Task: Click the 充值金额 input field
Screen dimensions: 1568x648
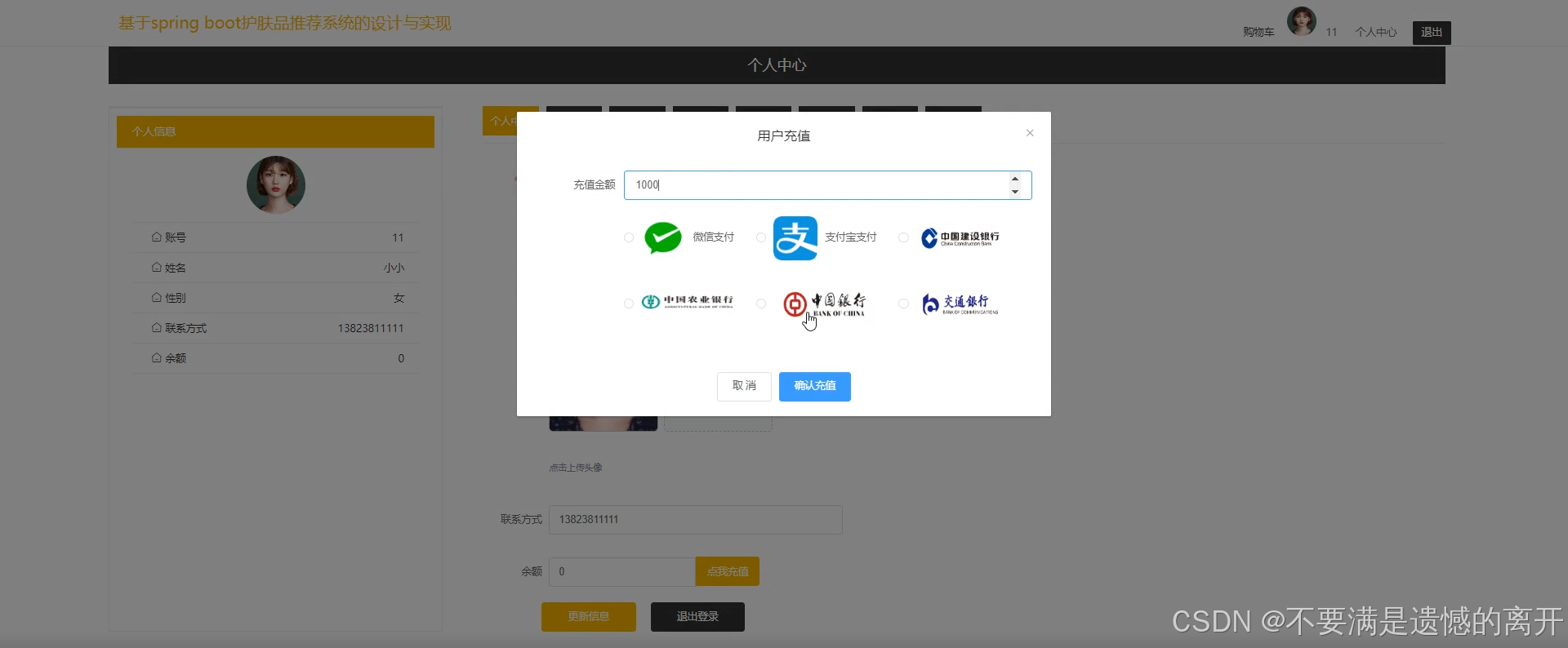Action: pos(827,185)
